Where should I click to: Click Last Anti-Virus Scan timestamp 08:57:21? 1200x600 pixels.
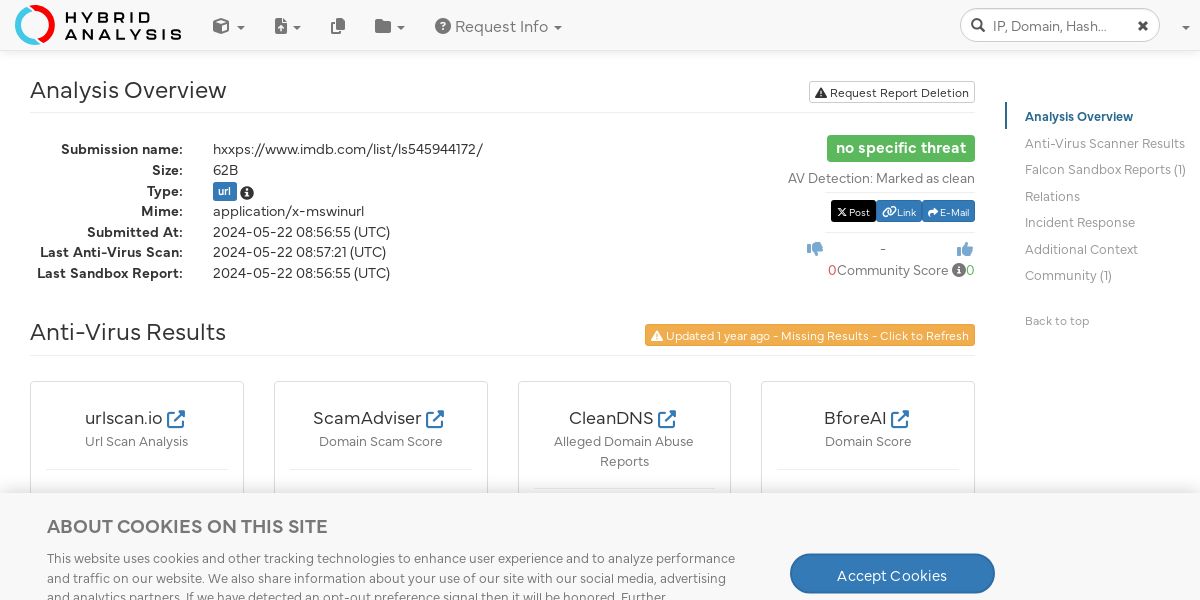pyautogui.click(x=299, y=252)
